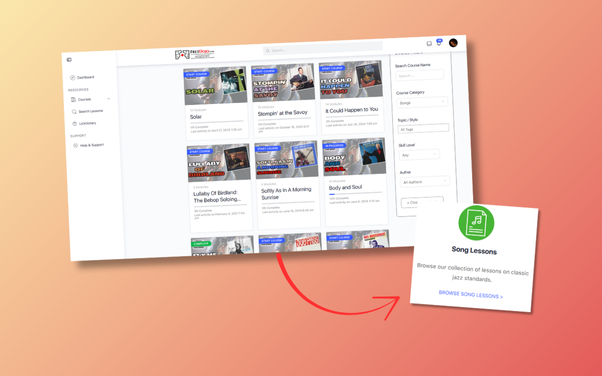602x376 pixels.
Task: Open the user profile avatar
Action: pos(453,42)
